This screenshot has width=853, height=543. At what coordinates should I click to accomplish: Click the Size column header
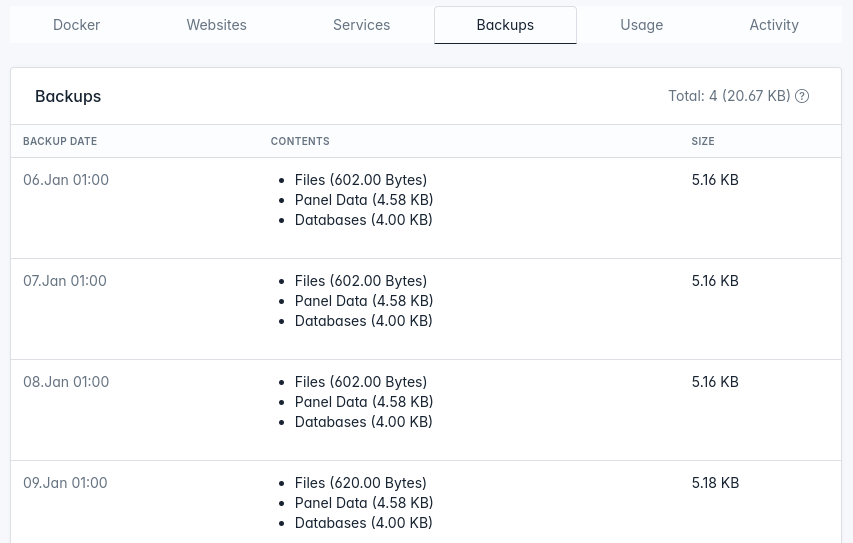703,141
